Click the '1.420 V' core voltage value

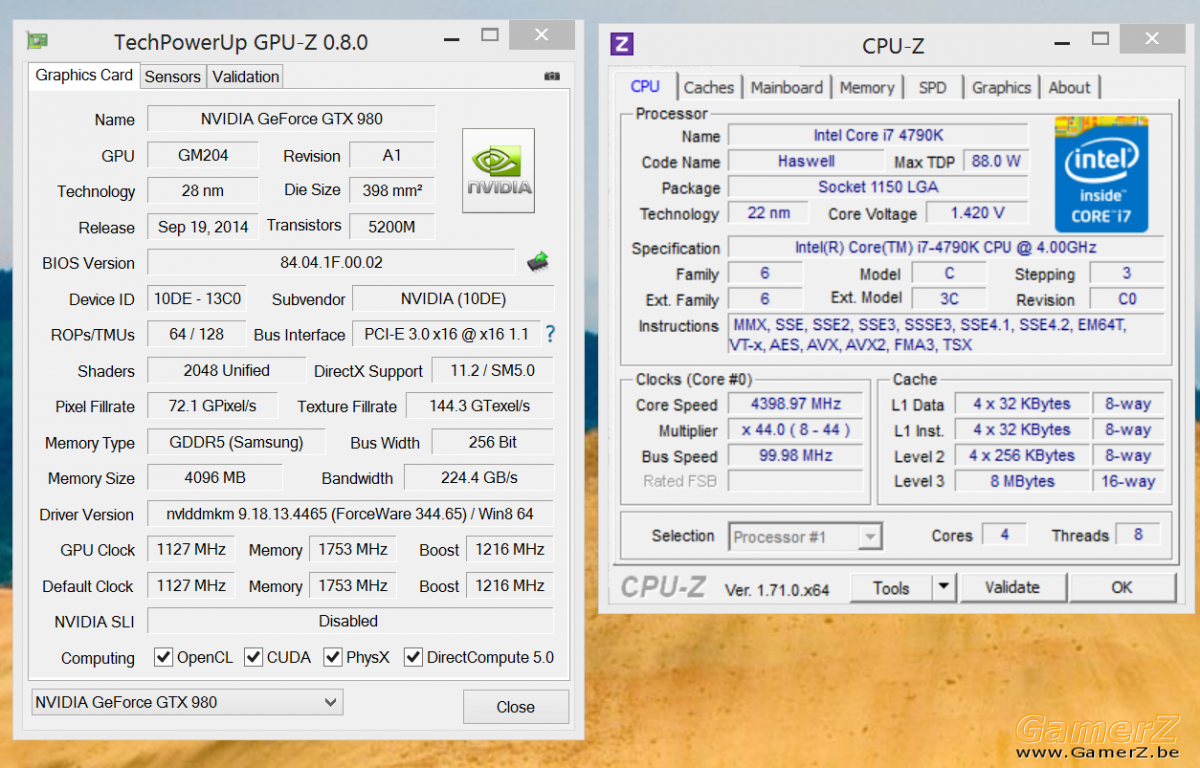[x=978, y=213]
